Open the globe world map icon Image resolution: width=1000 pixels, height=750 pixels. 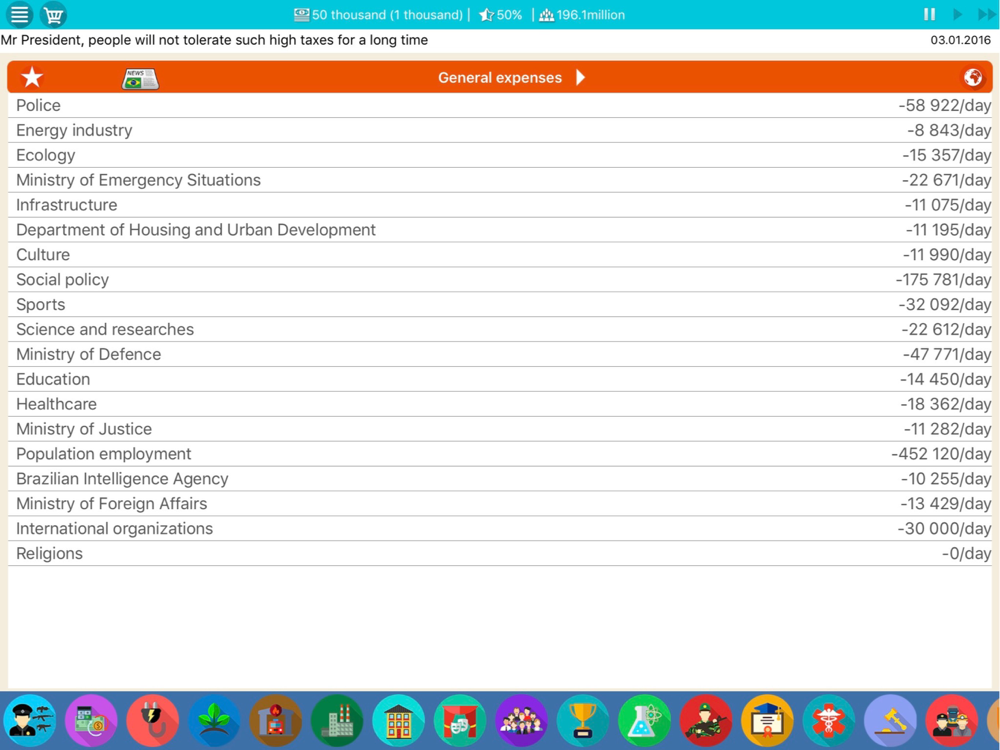pos(973,77)
